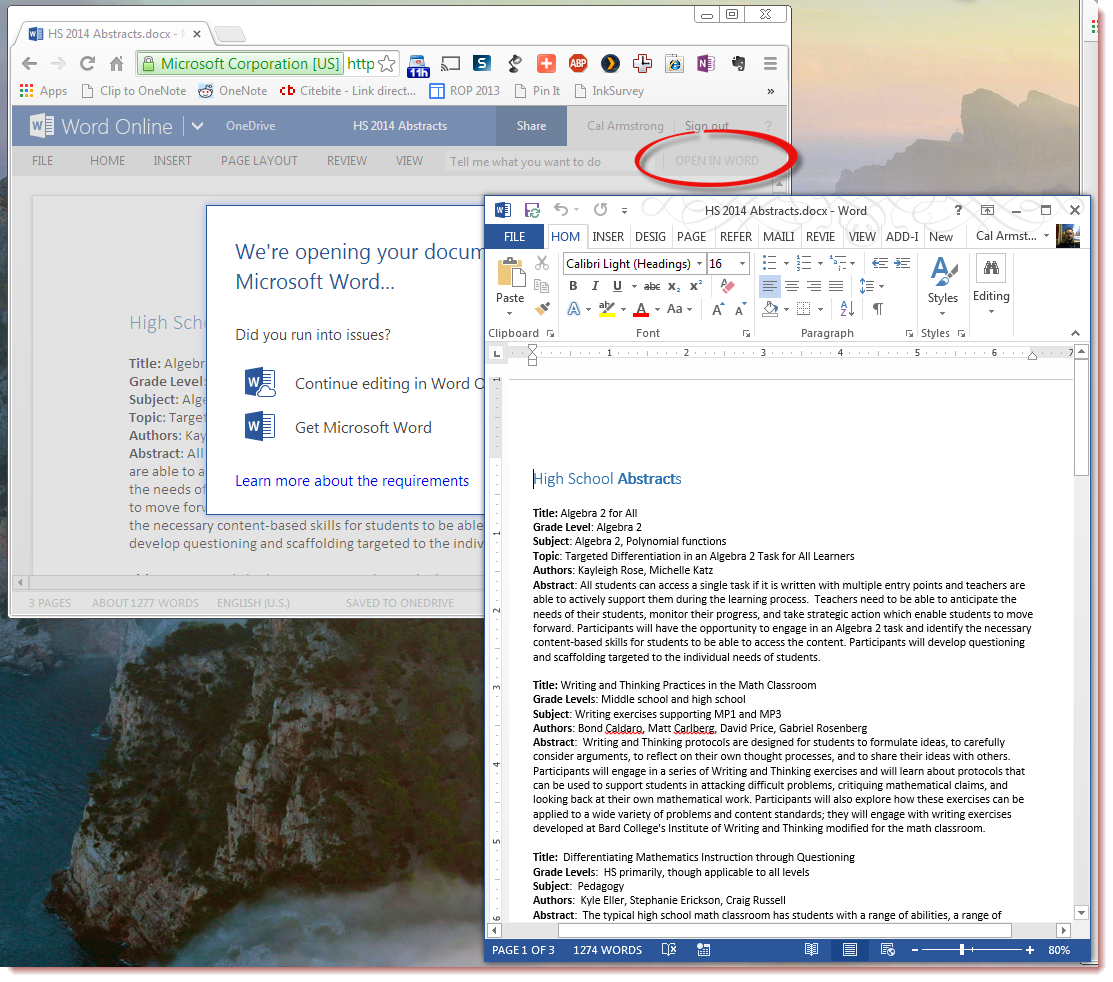This screenshot has height=982, width=1113.
Task: Toggle Underline formatting in Word ribbon
Action: pyautogui.click(x=617, y=286)
